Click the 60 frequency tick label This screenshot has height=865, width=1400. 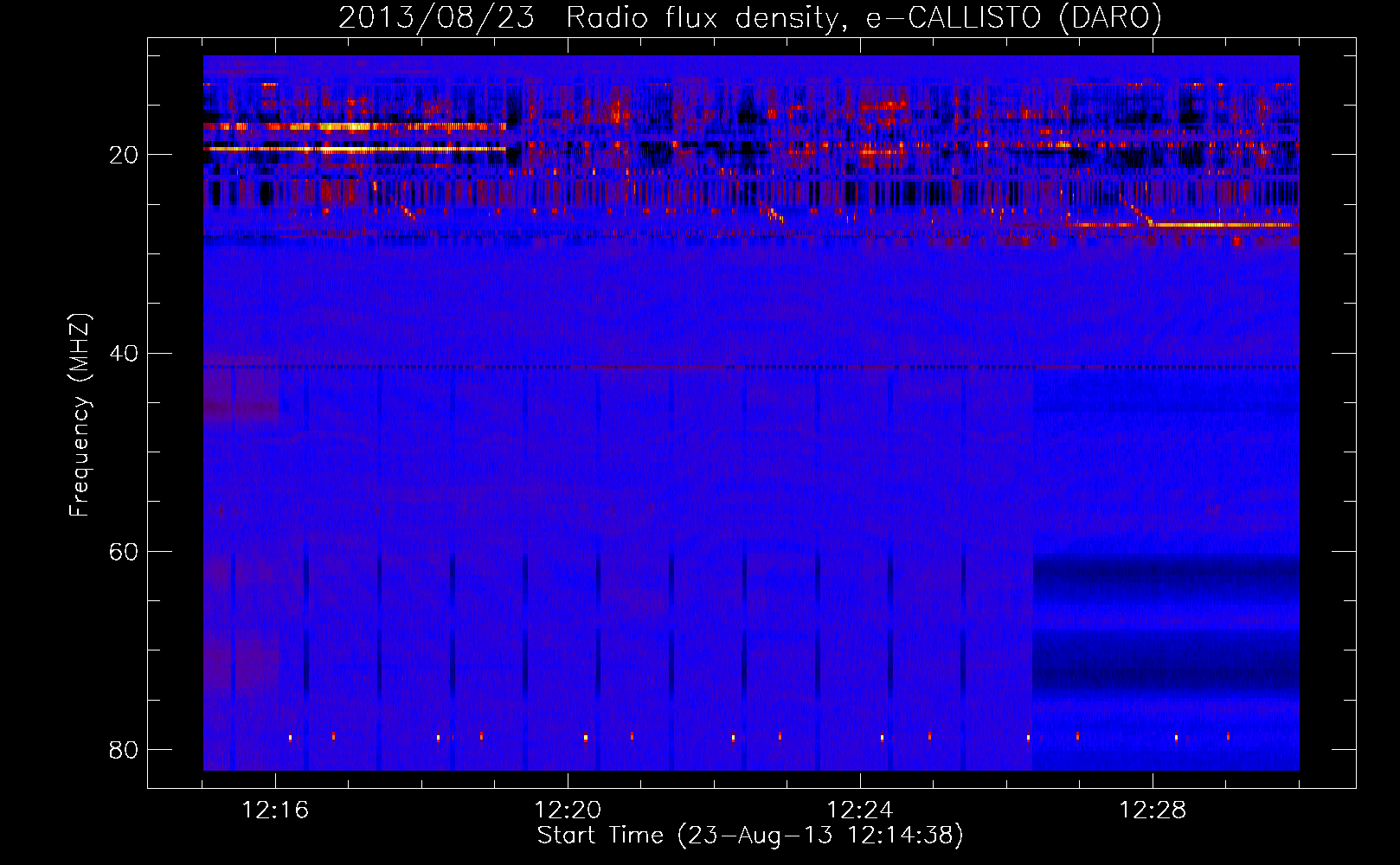124,552
